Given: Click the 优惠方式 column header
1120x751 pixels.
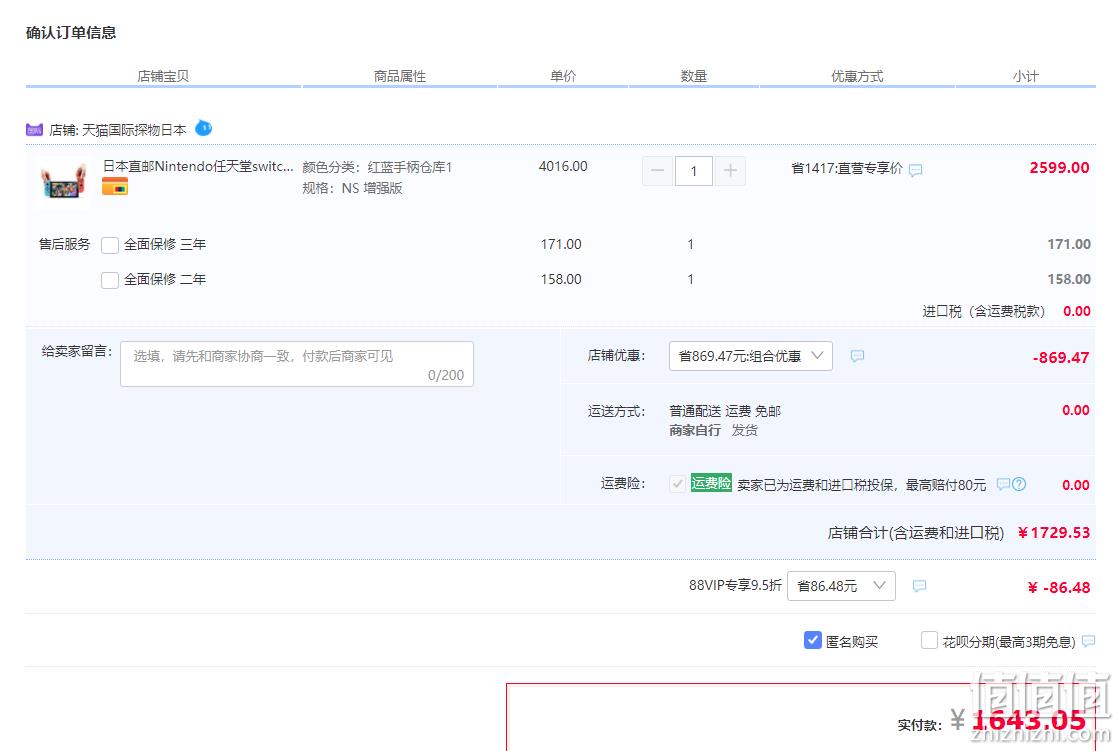Looking at the screenshot, I should [x=857, y=76].
